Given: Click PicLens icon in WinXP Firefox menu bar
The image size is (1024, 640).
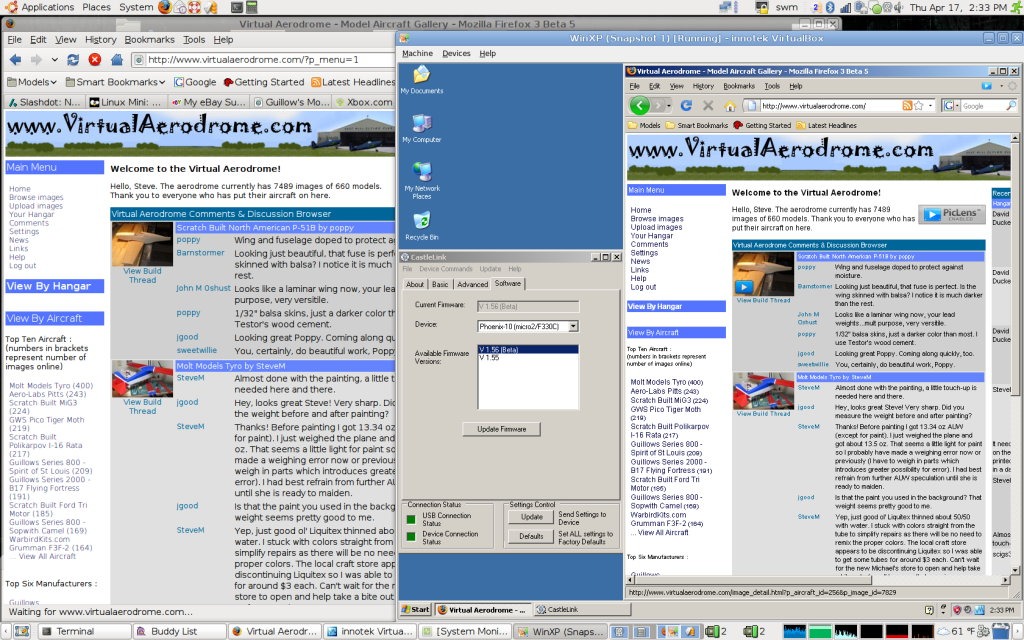Looking at the screenshot, I should (987, 86).
